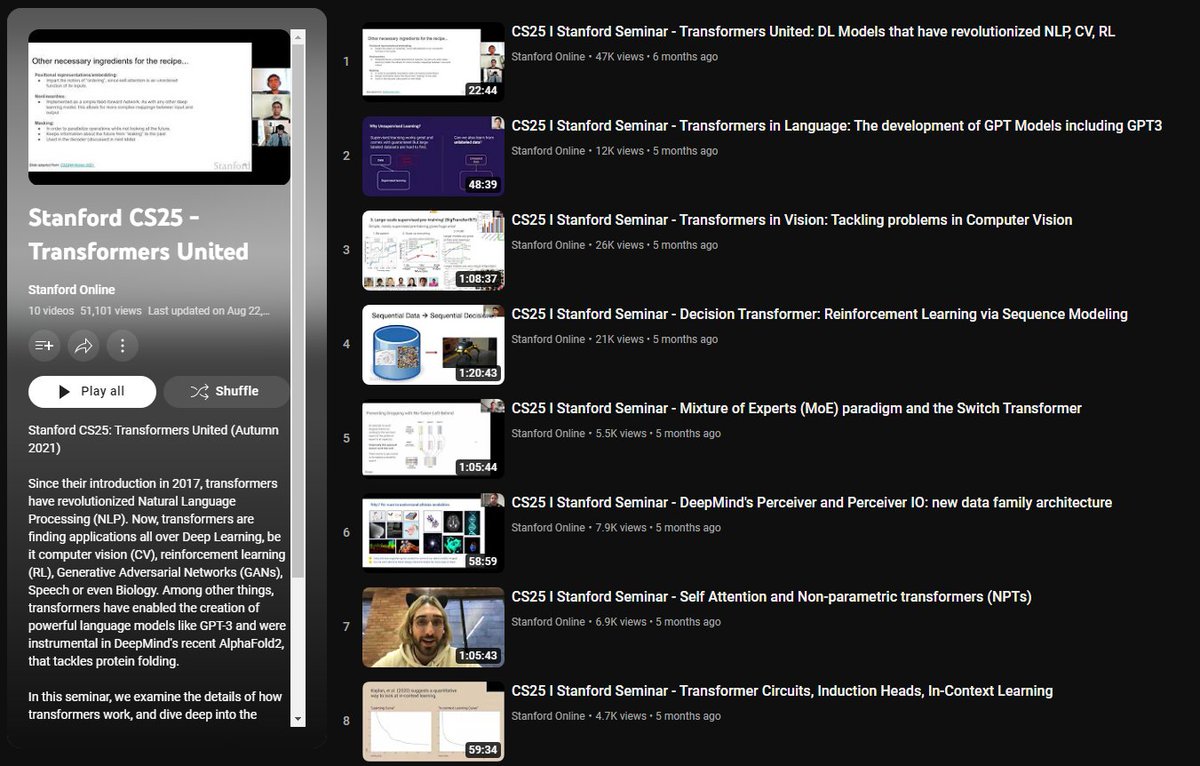The height and width of the screenshot is (766, 1200).
Task: Click the '51,101 views' playlist stat
Action: 111,311
